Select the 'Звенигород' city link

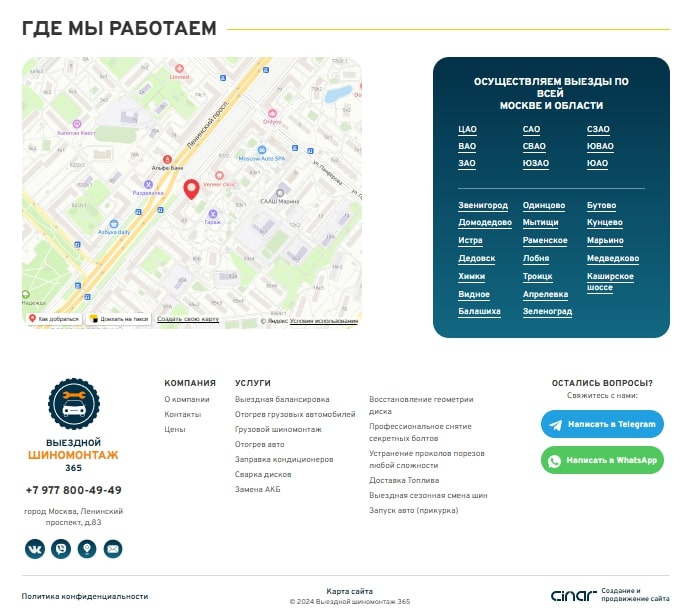(483, 206)
